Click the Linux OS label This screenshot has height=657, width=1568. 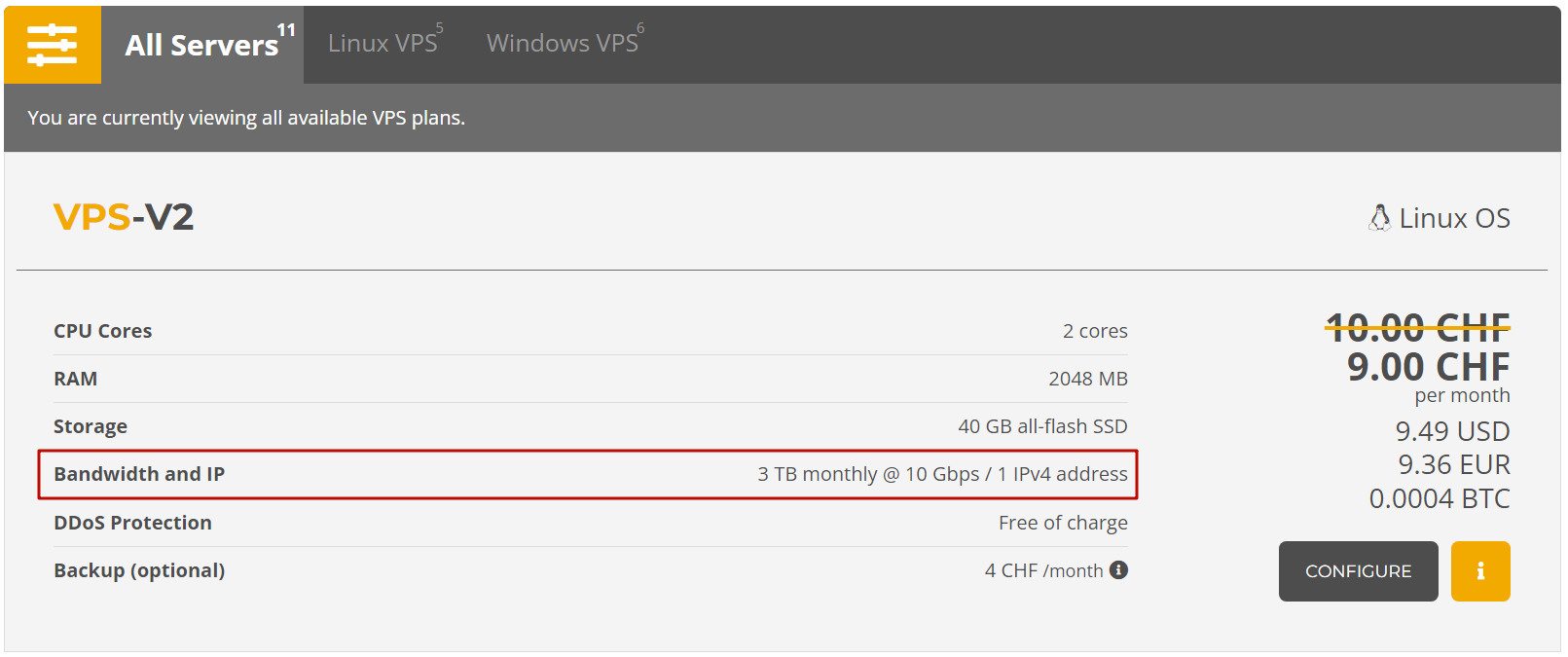(x=1454, y=218)
